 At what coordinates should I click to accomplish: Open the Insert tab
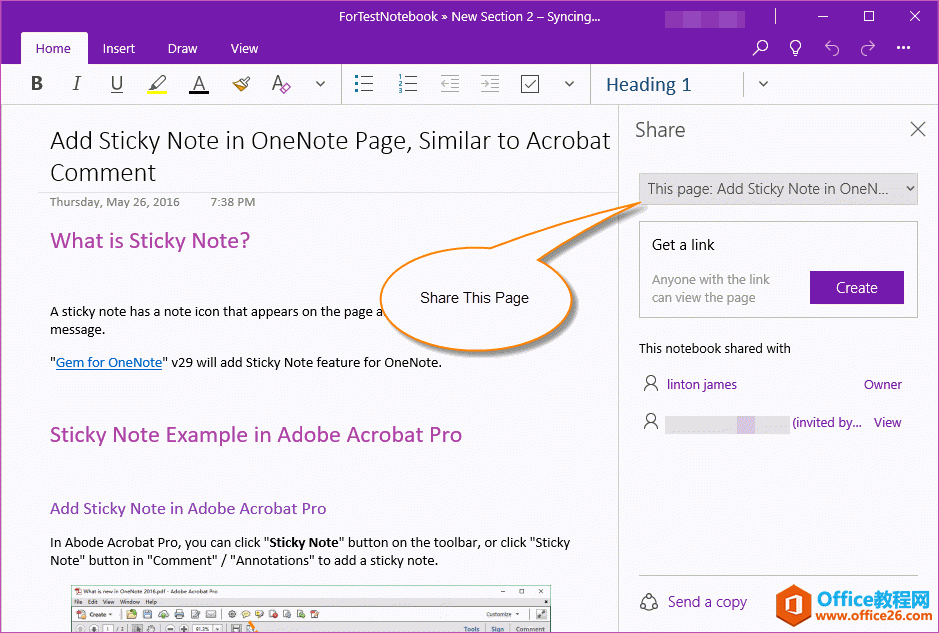[x=118, y=48]
